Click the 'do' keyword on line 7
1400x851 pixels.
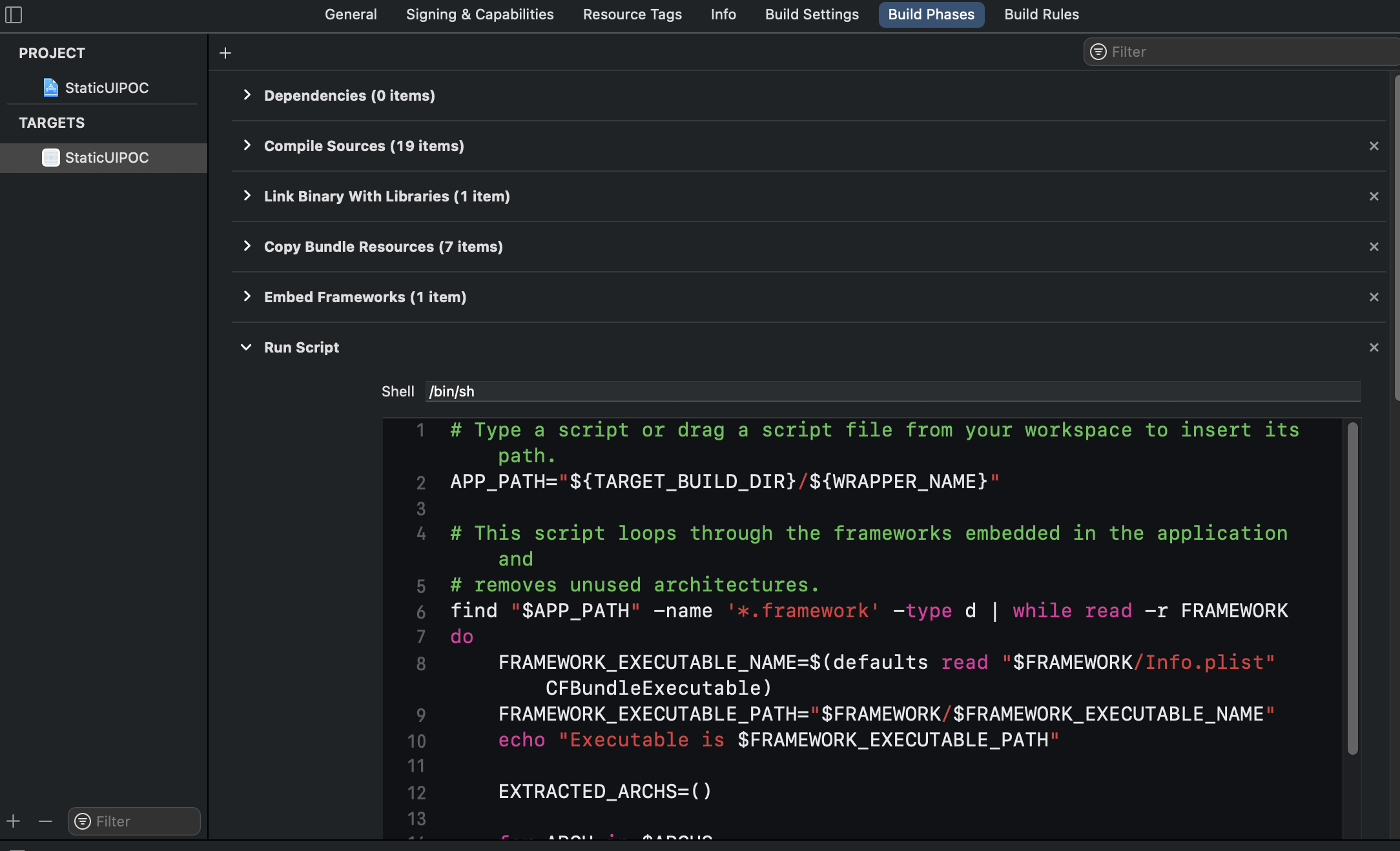(x=462, y=637)
